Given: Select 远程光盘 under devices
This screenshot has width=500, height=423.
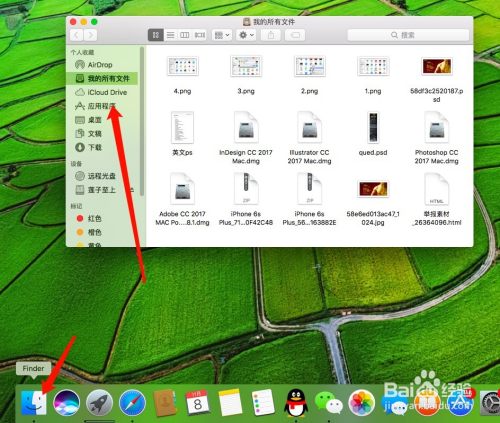Looking at the screenshot, I should (102, 176).
